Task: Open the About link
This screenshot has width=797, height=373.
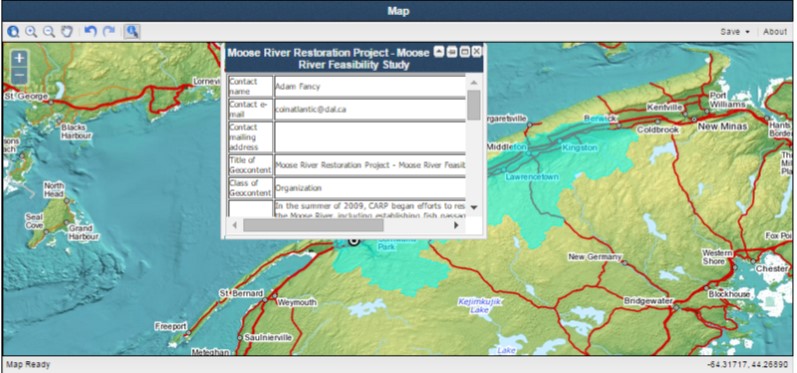Action: [775, 32]
